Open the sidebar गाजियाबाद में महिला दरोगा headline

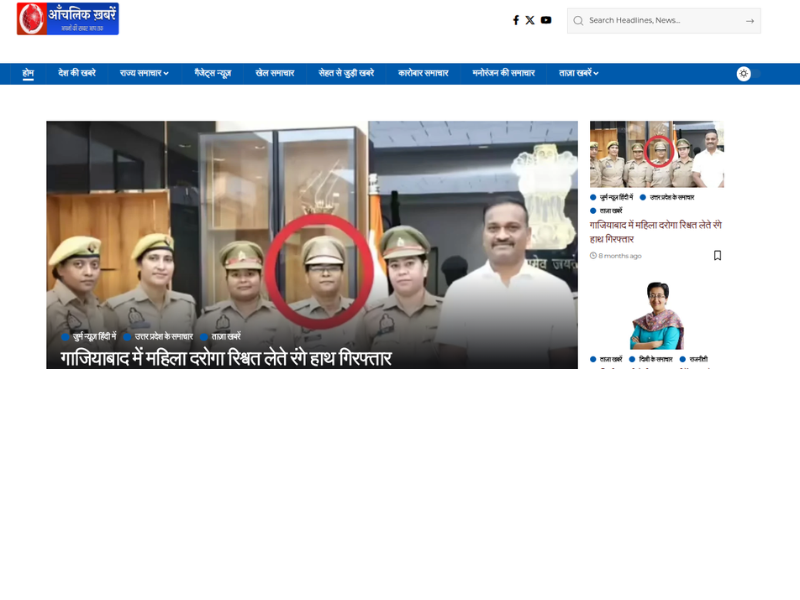click(656, 232)
